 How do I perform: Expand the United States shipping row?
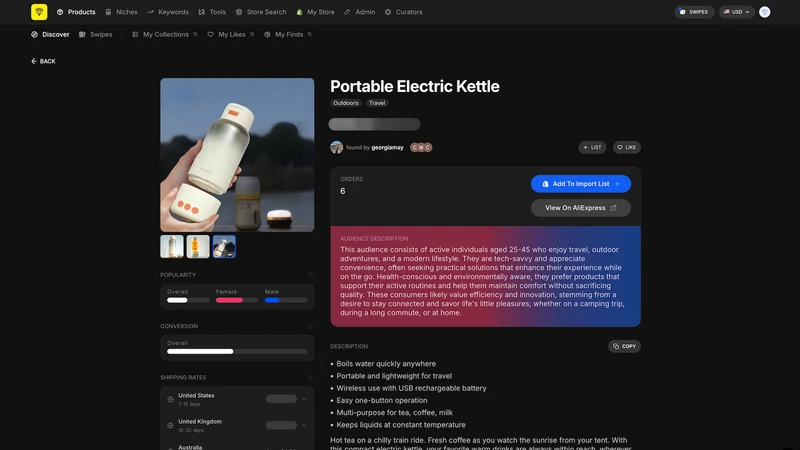[x=237, y=399]
